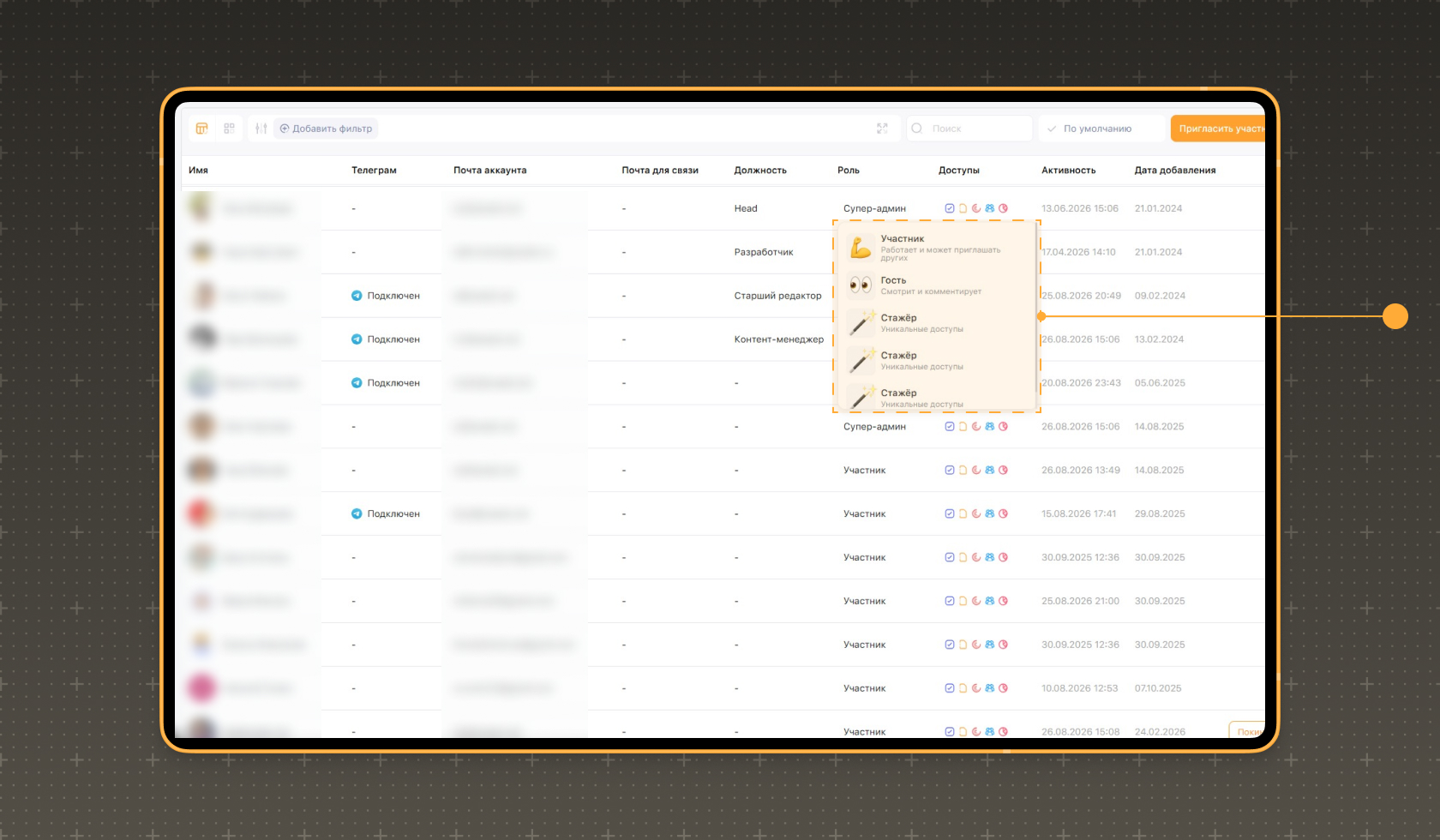Click the moon access icon in Head row
Viewport: 1440px width, 840px height.
click(x=976, y=208)
